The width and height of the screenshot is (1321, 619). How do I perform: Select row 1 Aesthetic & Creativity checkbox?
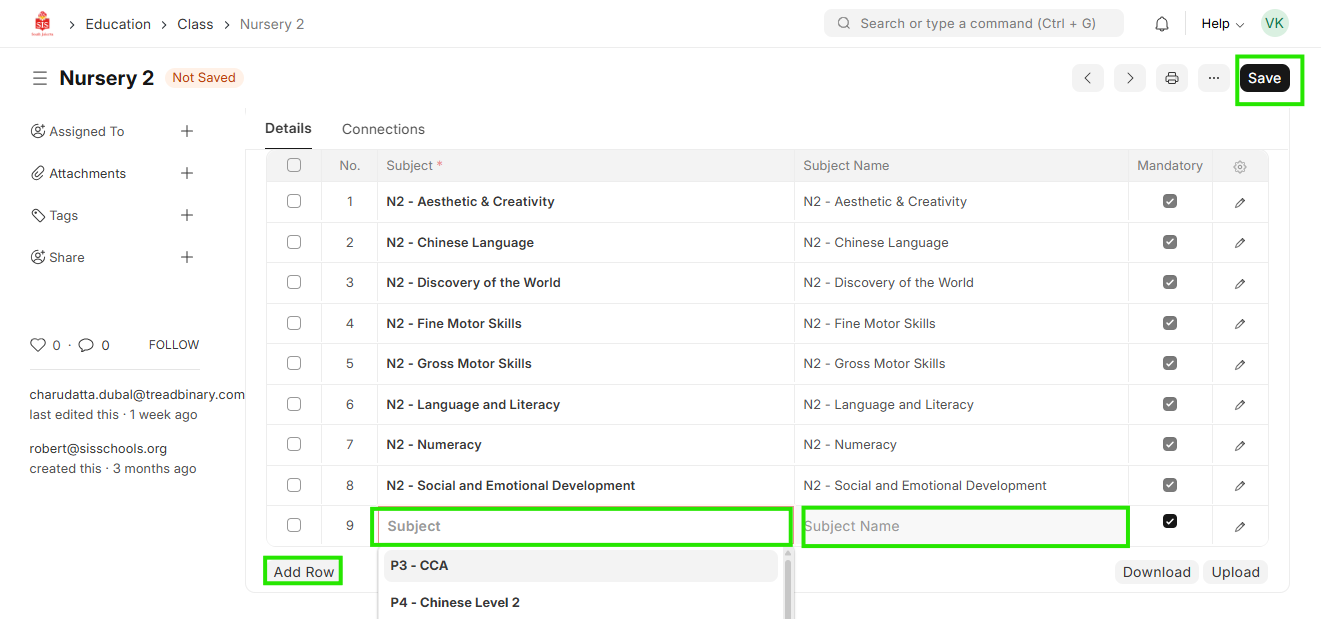(294, 201)
